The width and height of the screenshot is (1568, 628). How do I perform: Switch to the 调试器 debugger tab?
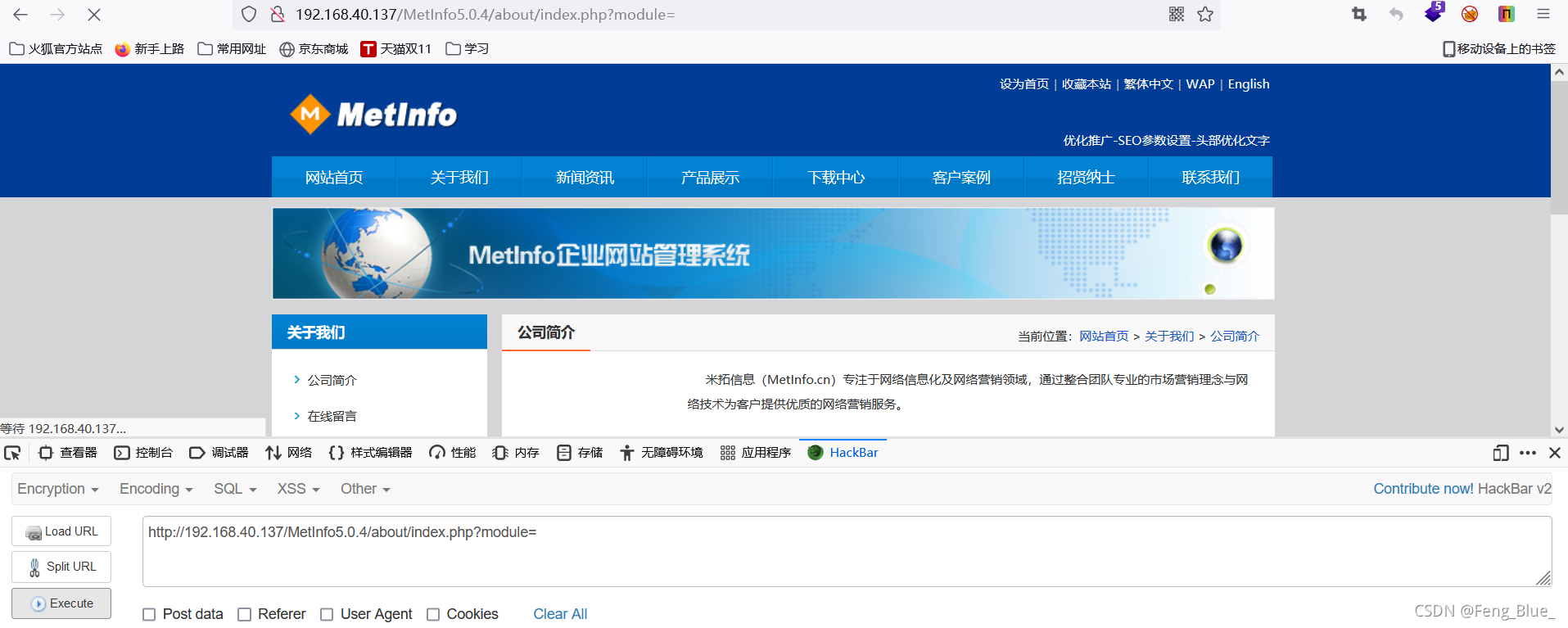click(219, 453)
